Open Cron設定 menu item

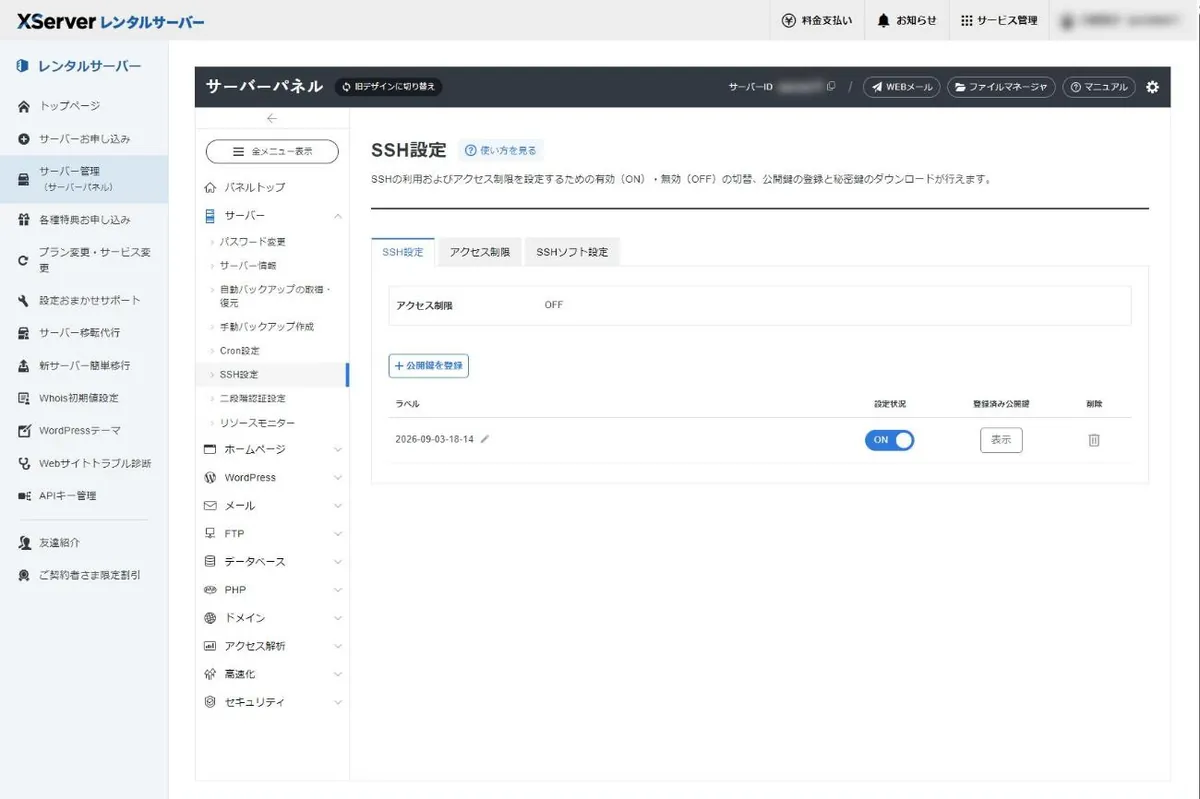(240, 351)
